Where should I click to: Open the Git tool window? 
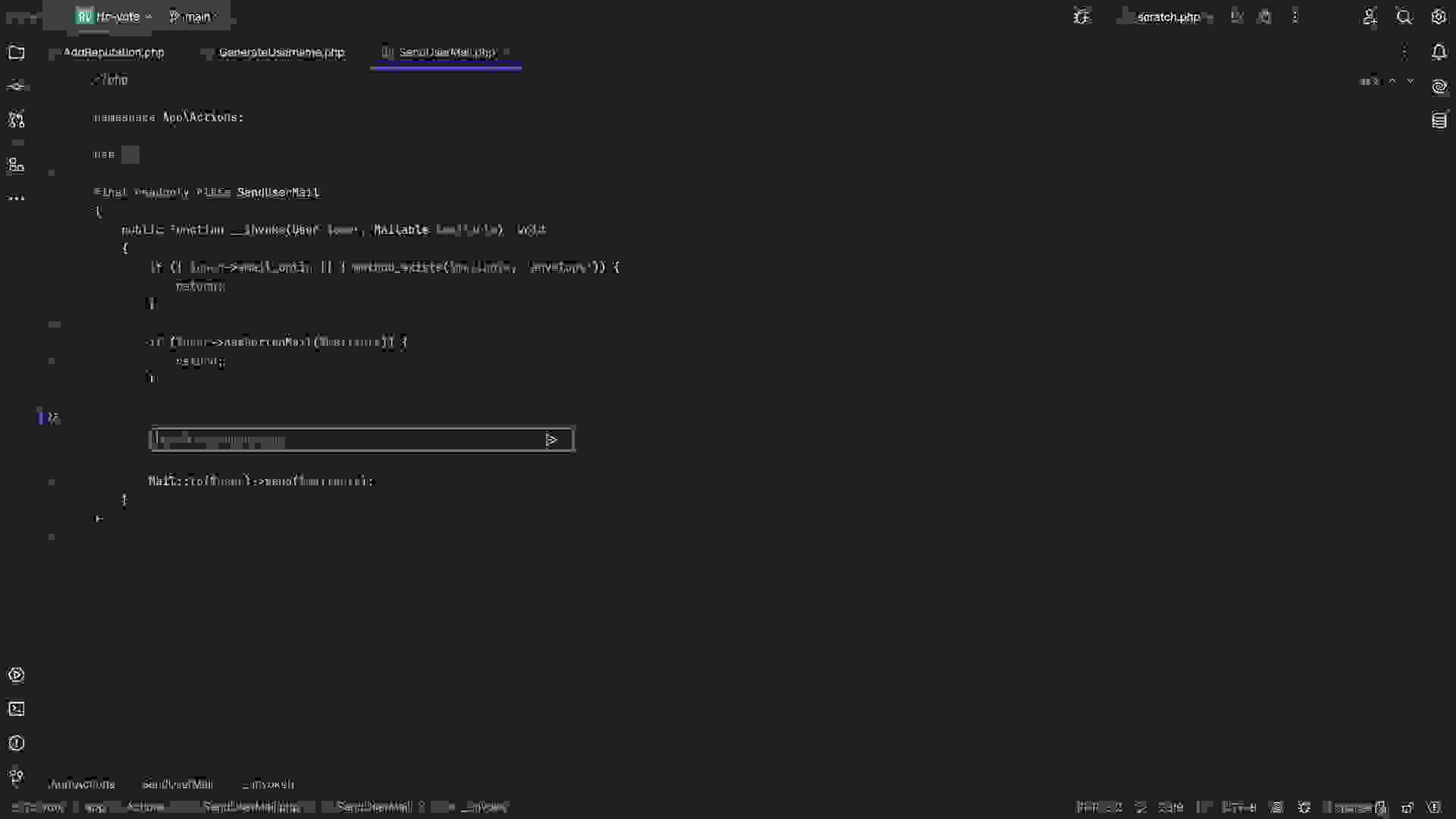click(x=16, y=777)
